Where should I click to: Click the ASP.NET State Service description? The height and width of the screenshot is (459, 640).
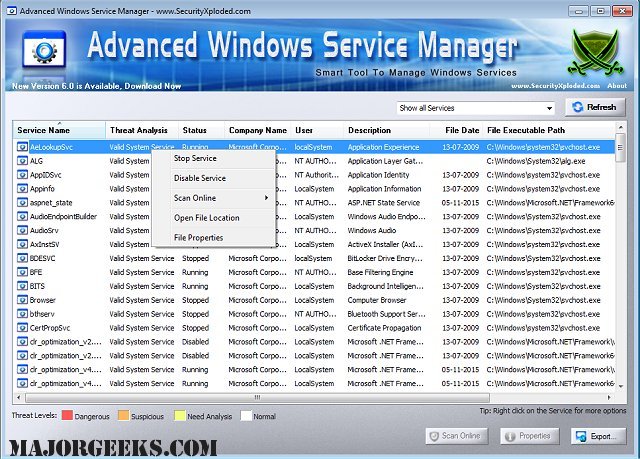tap(383, 202)
